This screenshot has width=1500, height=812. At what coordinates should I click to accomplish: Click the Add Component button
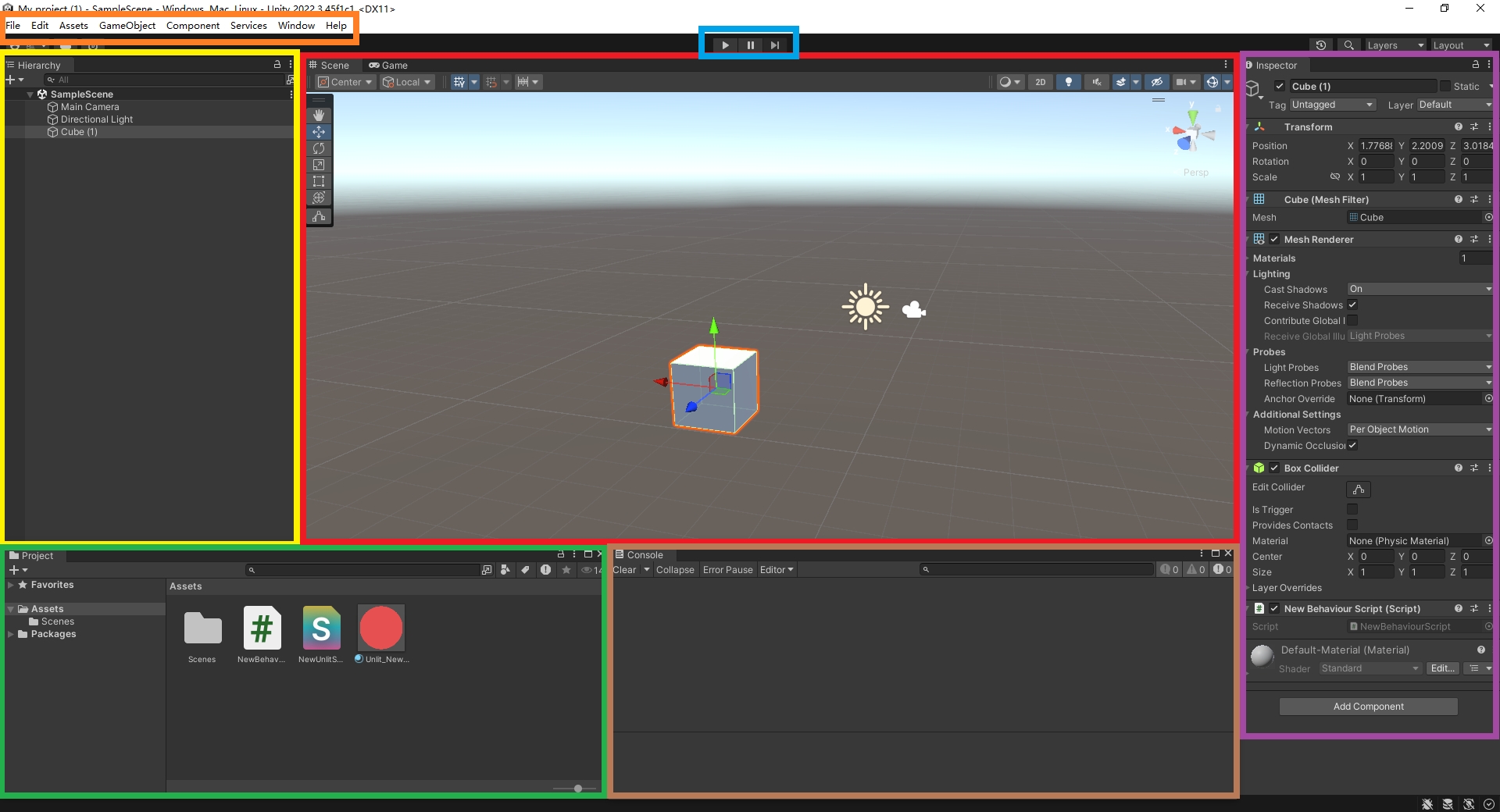pos(1368,707)
